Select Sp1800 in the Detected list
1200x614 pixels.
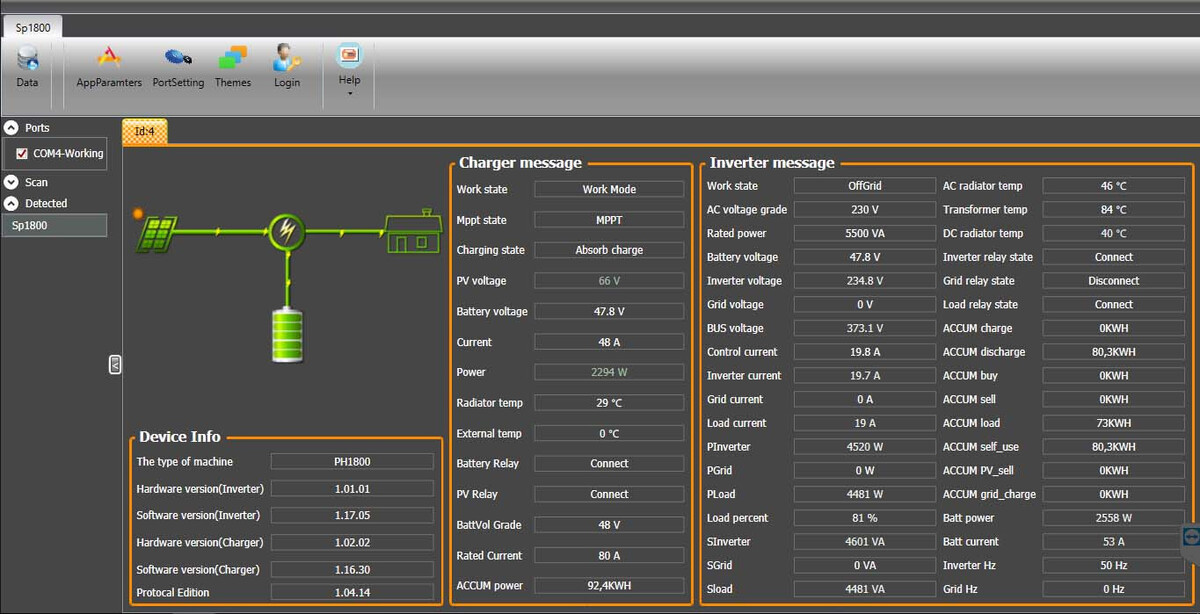point(54,225)
